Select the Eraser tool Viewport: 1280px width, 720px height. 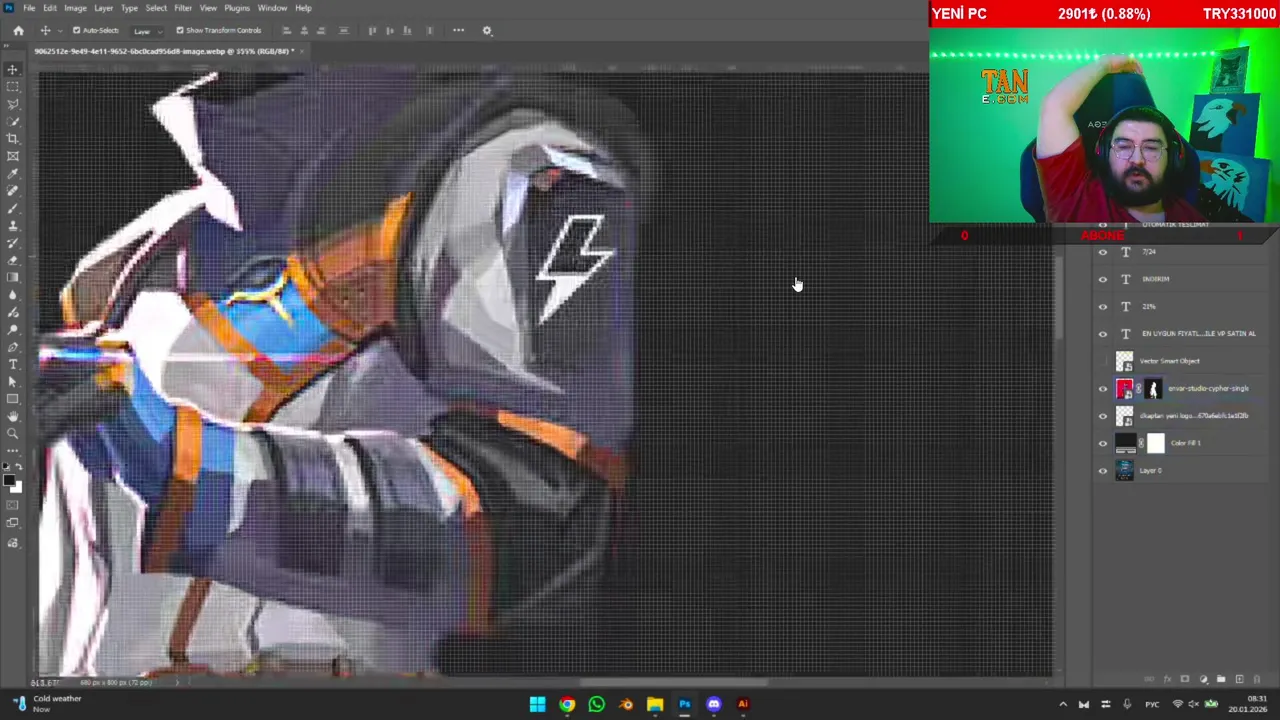(x=13, y=260)
